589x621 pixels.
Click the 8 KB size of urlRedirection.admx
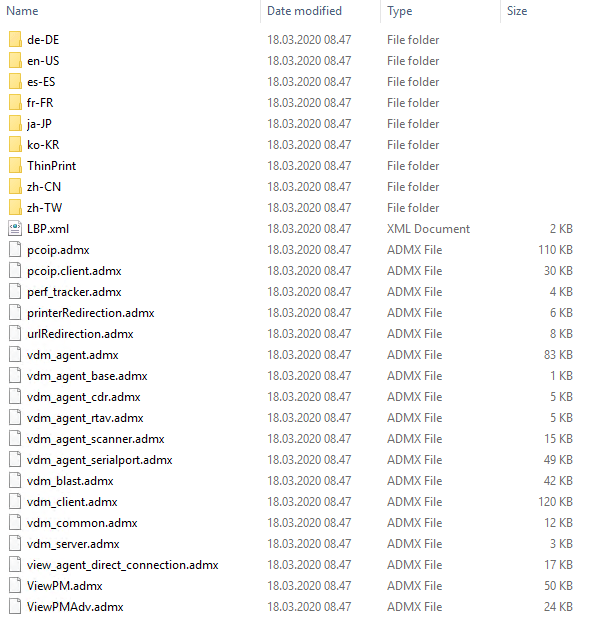561,333
